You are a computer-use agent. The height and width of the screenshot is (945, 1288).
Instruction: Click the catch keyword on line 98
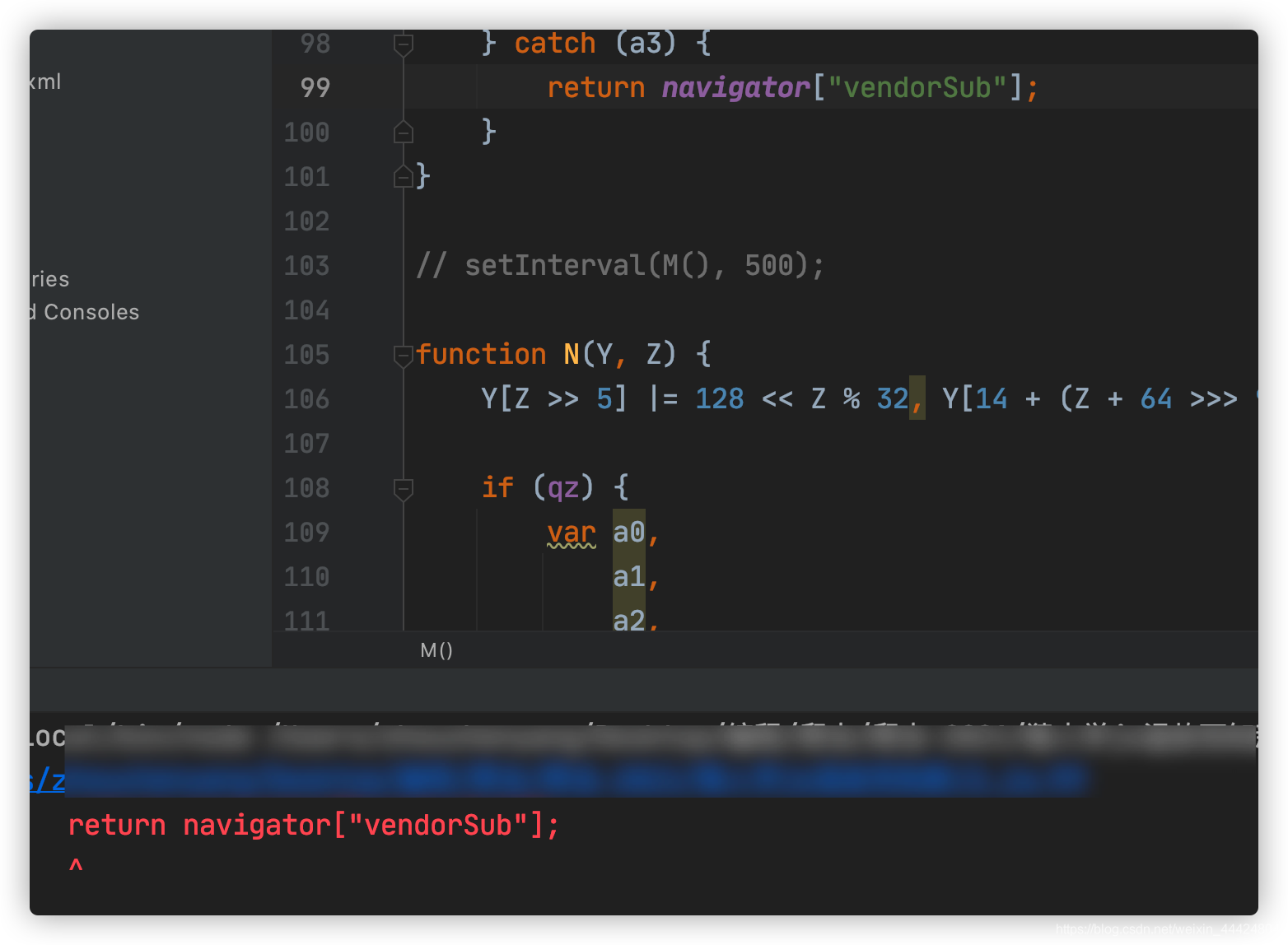pyautogui.click(x=555, y=43)
